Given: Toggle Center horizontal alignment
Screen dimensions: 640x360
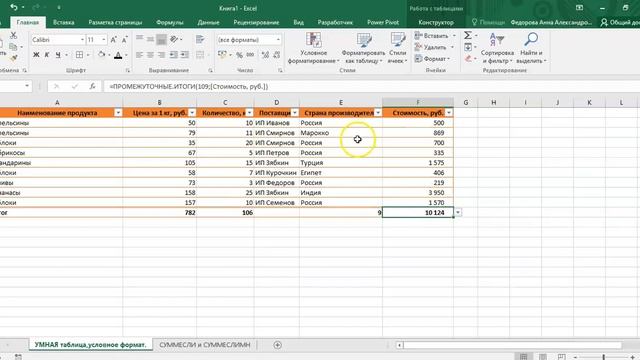Looking at the screenshot, I should (x=150, y=55).
